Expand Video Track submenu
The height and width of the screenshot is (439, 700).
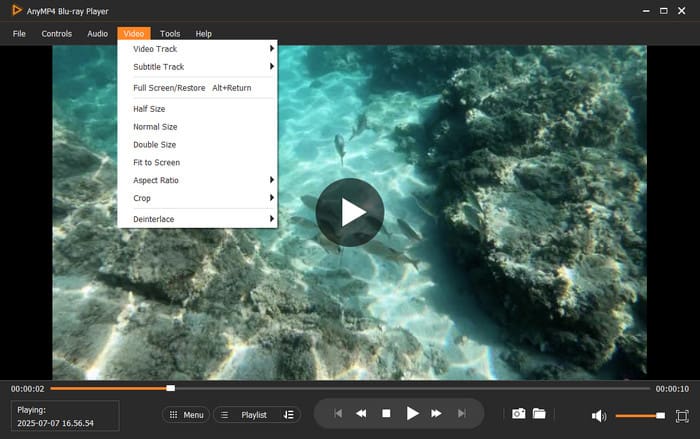click(197, 49)
